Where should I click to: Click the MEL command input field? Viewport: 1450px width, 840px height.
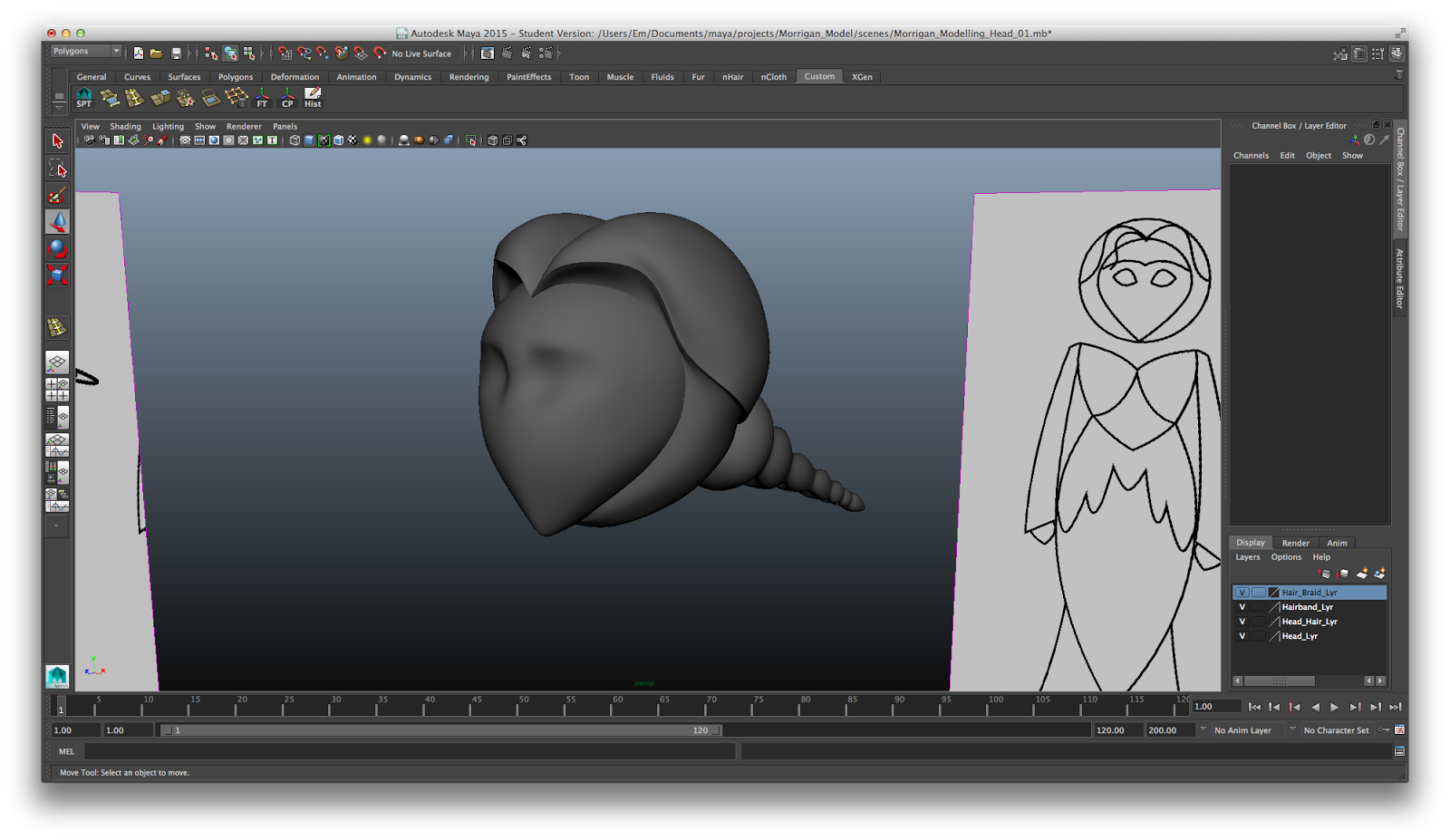pyautogui.click(x=410, y=751)
